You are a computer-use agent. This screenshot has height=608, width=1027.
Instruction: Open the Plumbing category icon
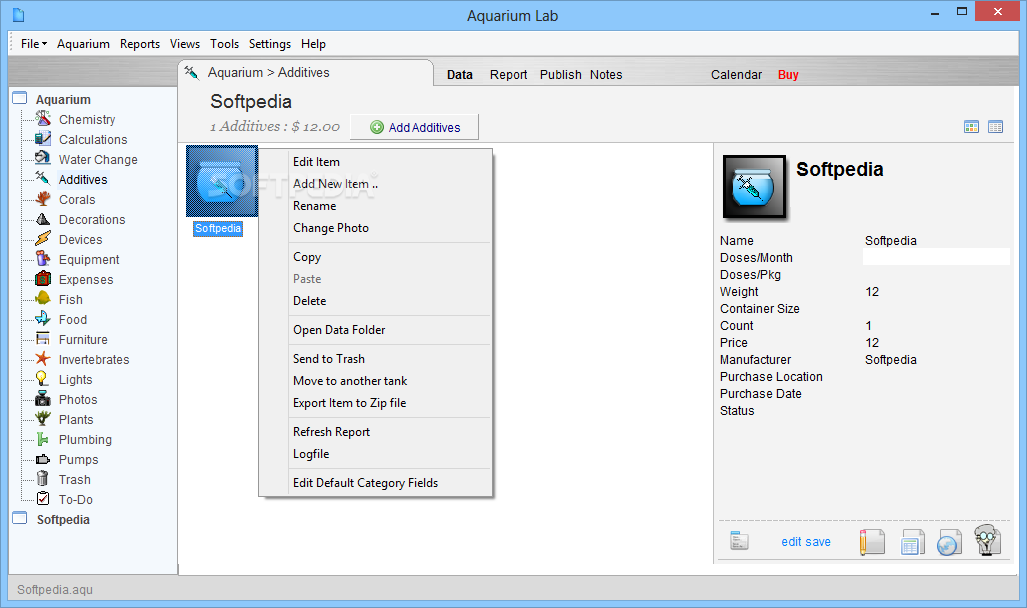pyautogui.click(x=43, y=438)
